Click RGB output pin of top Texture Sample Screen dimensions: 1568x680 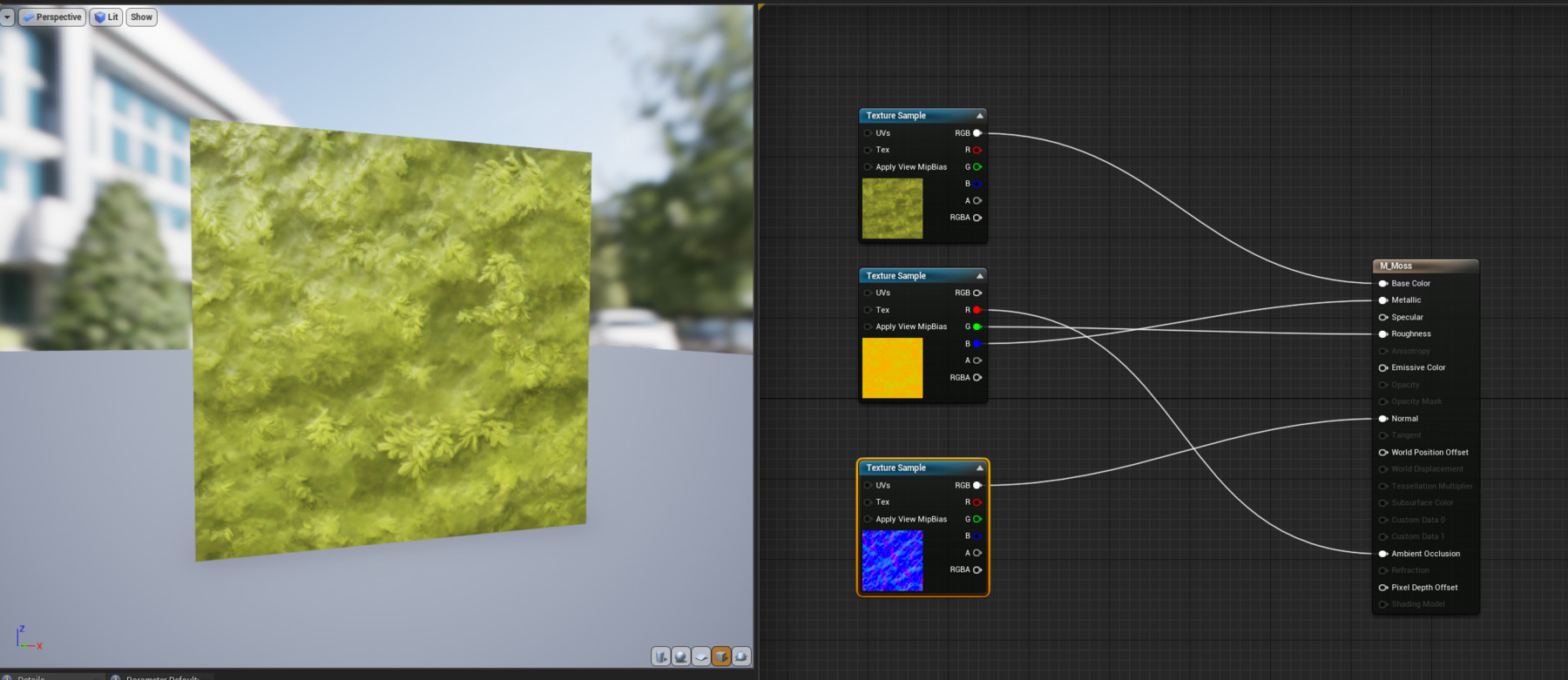[x=977, y=133]
